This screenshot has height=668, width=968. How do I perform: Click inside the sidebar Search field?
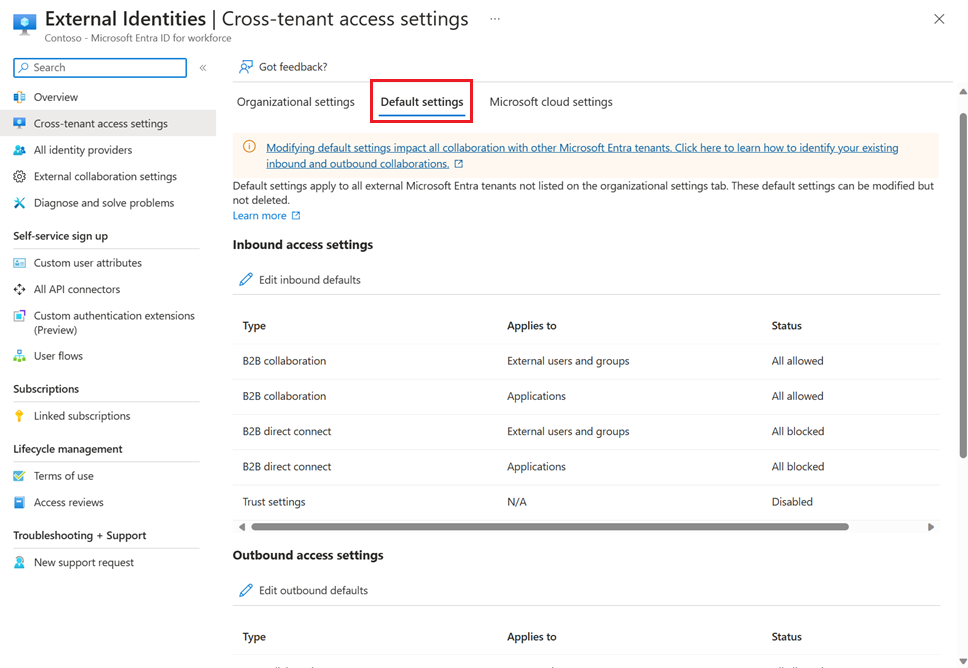99,67
